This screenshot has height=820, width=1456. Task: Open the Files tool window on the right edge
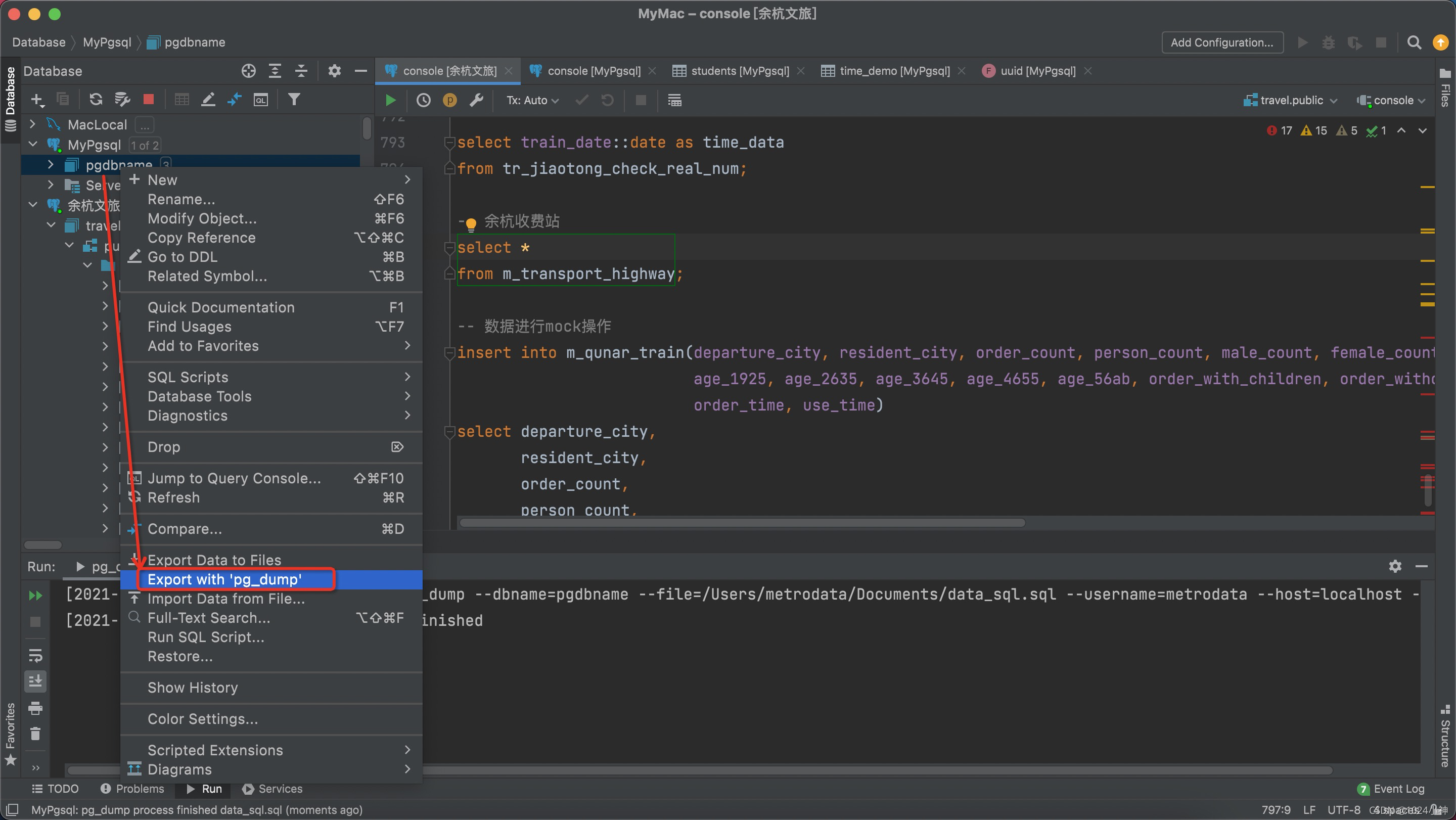click(x=1445, y=88)
